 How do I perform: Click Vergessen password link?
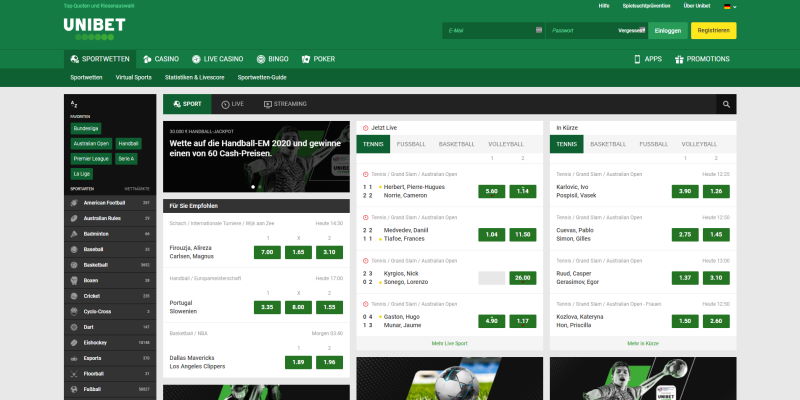[x=631, y=31]
